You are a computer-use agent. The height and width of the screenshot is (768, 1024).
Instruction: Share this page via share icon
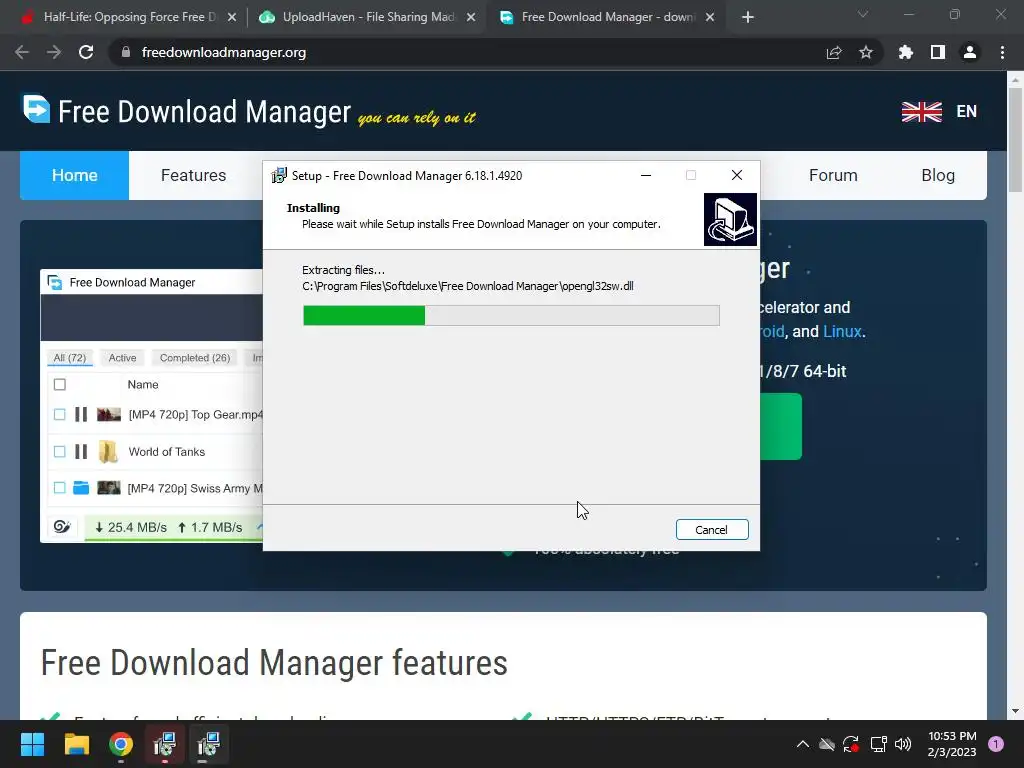(x=834, y=52)
